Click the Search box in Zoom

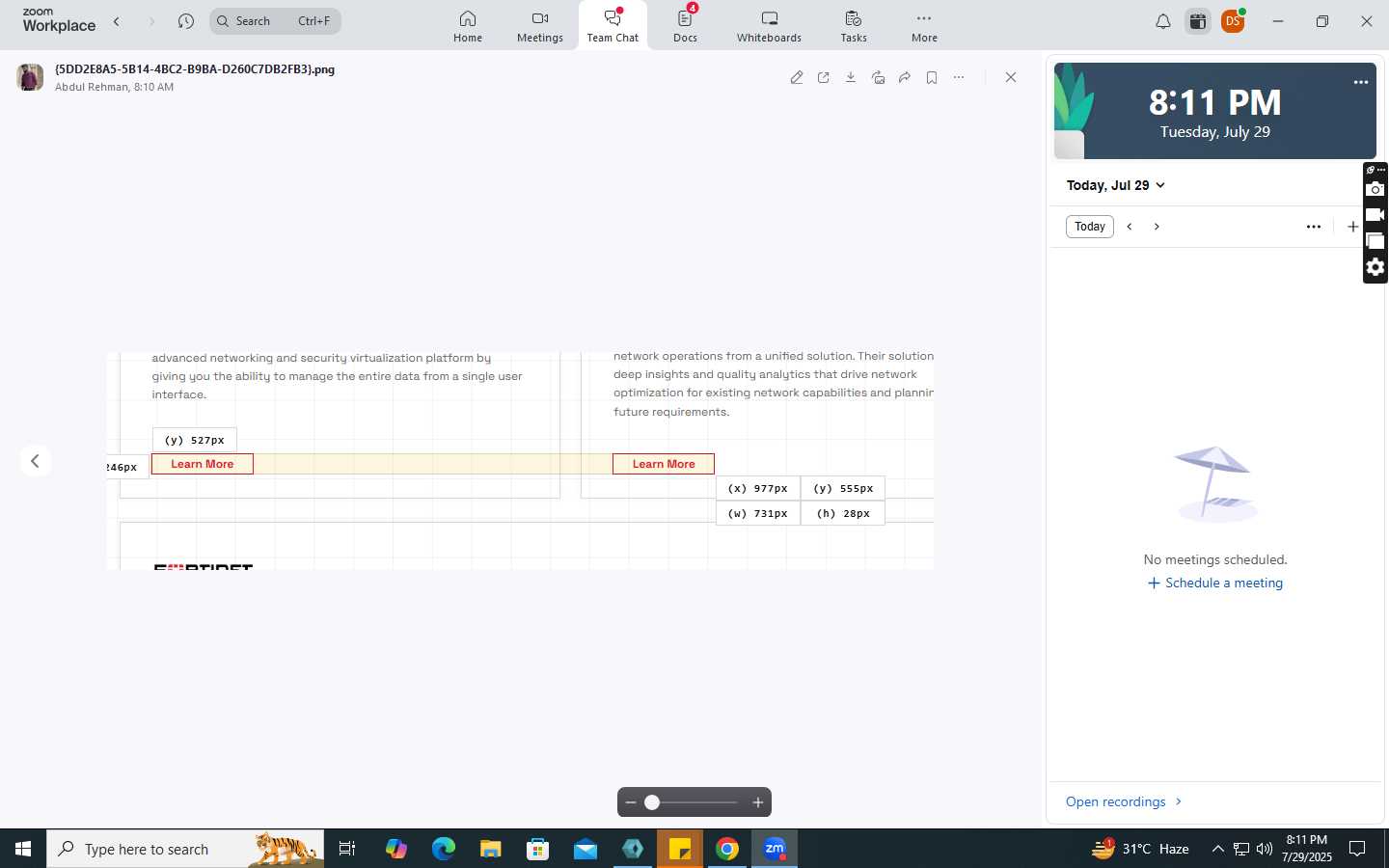275,21
